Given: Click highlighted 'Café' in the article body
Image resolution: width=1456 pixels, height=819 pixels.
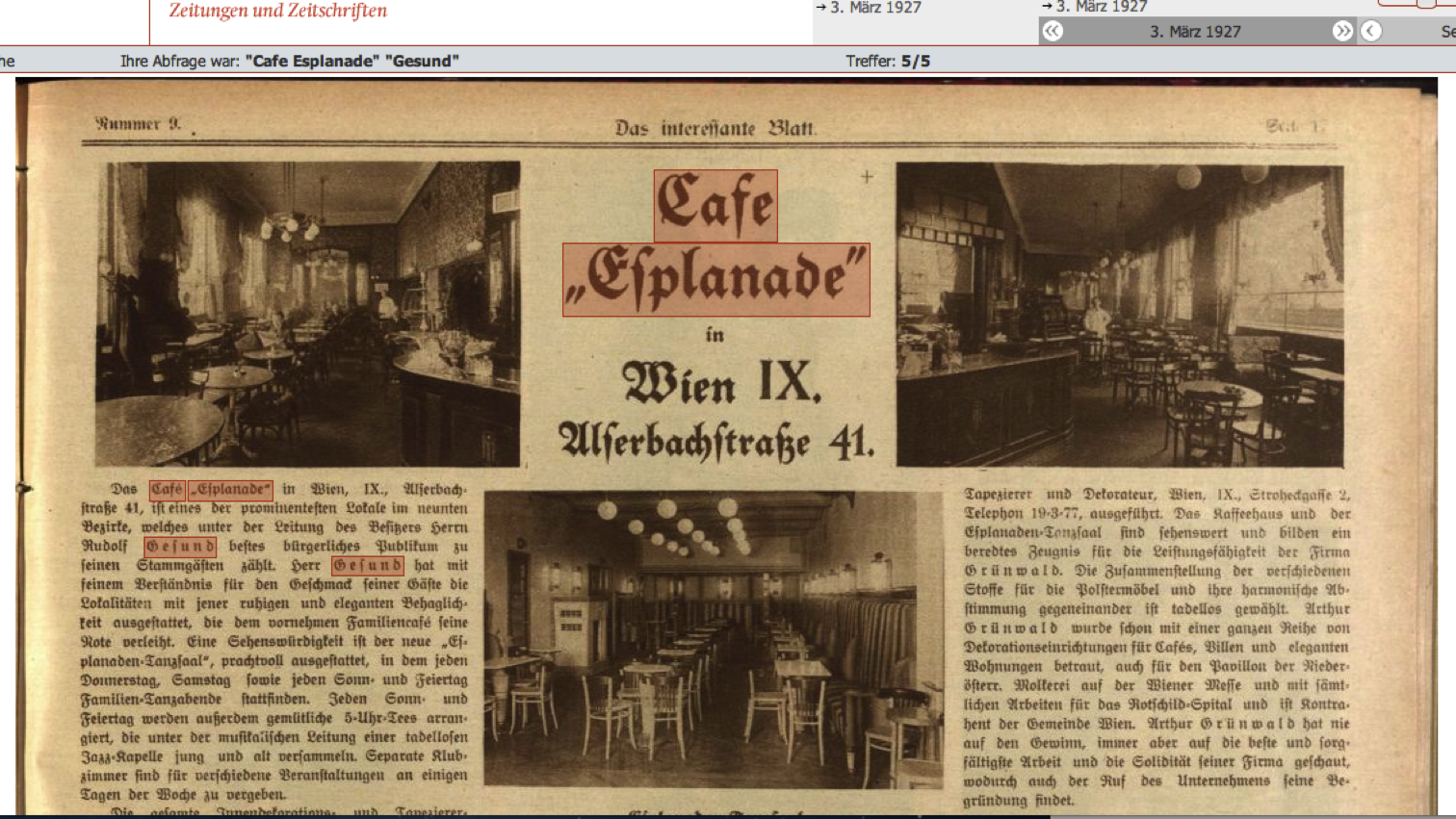Looking at the screenshot, I should [168, 489].
